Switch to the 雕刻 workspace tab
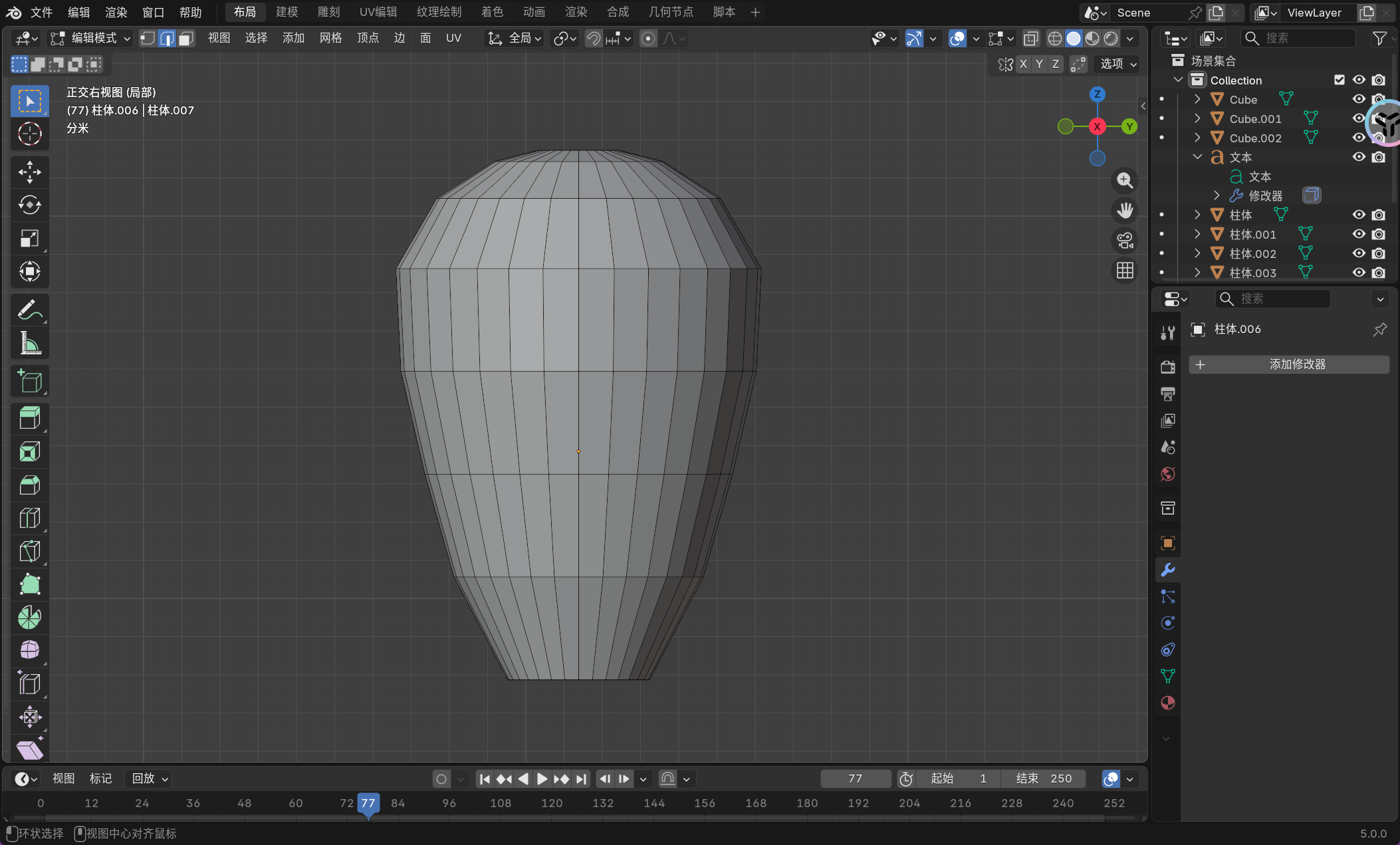 click(x=328, y=12)
